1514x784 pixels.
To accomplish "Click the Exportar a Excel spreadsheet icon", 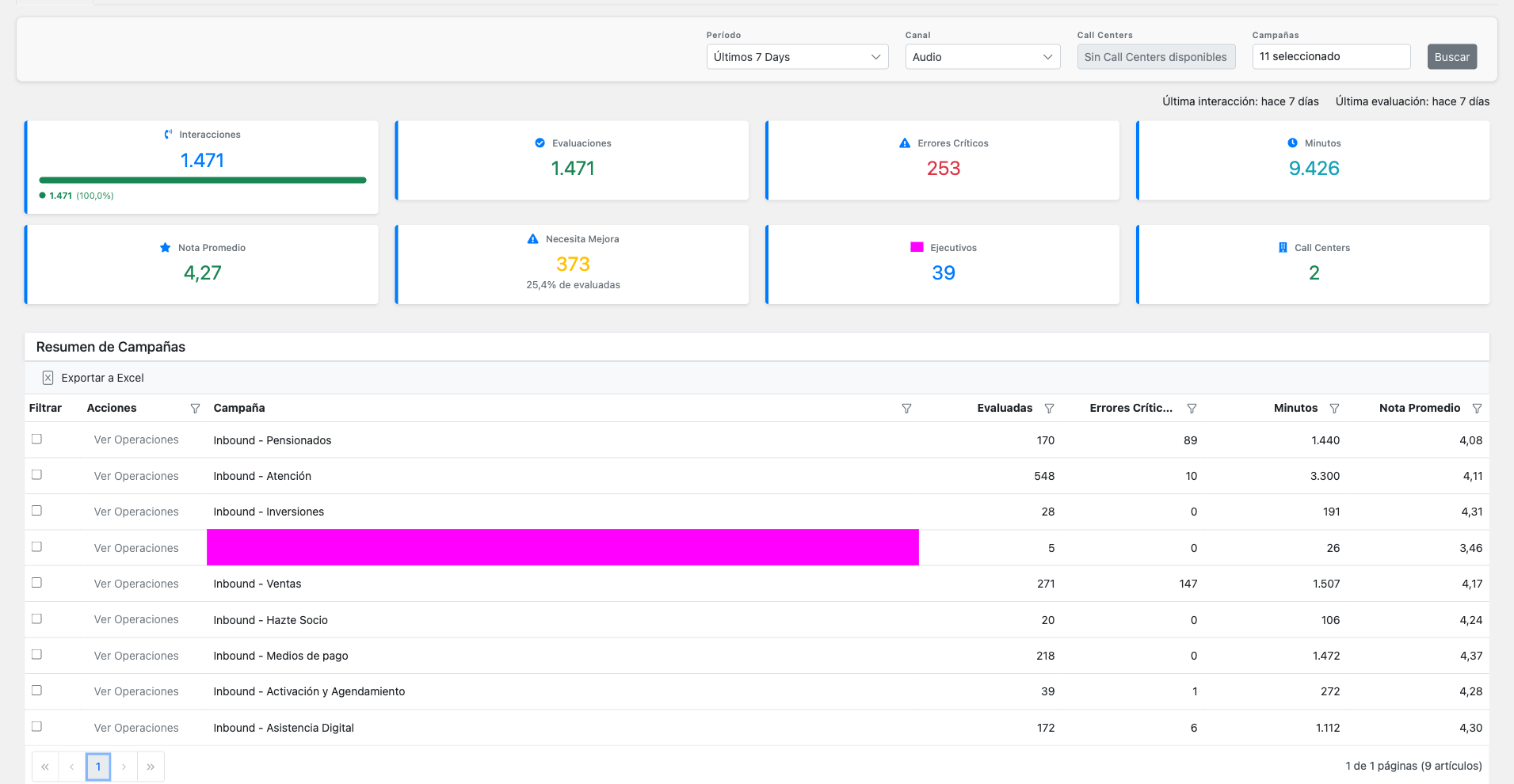I will coord(48,378).
